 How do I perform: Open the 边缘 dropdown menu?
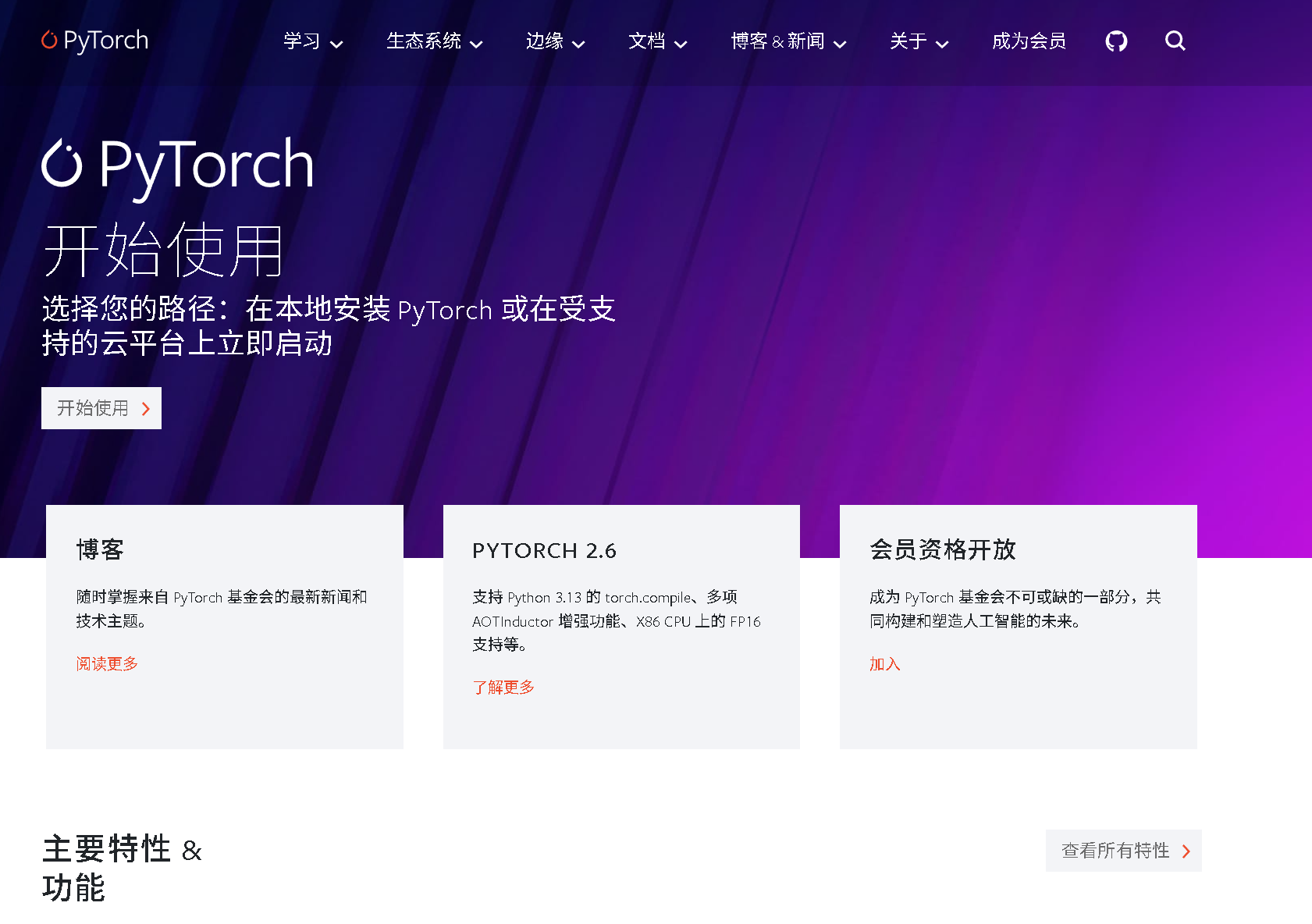(x=554, y=42)
